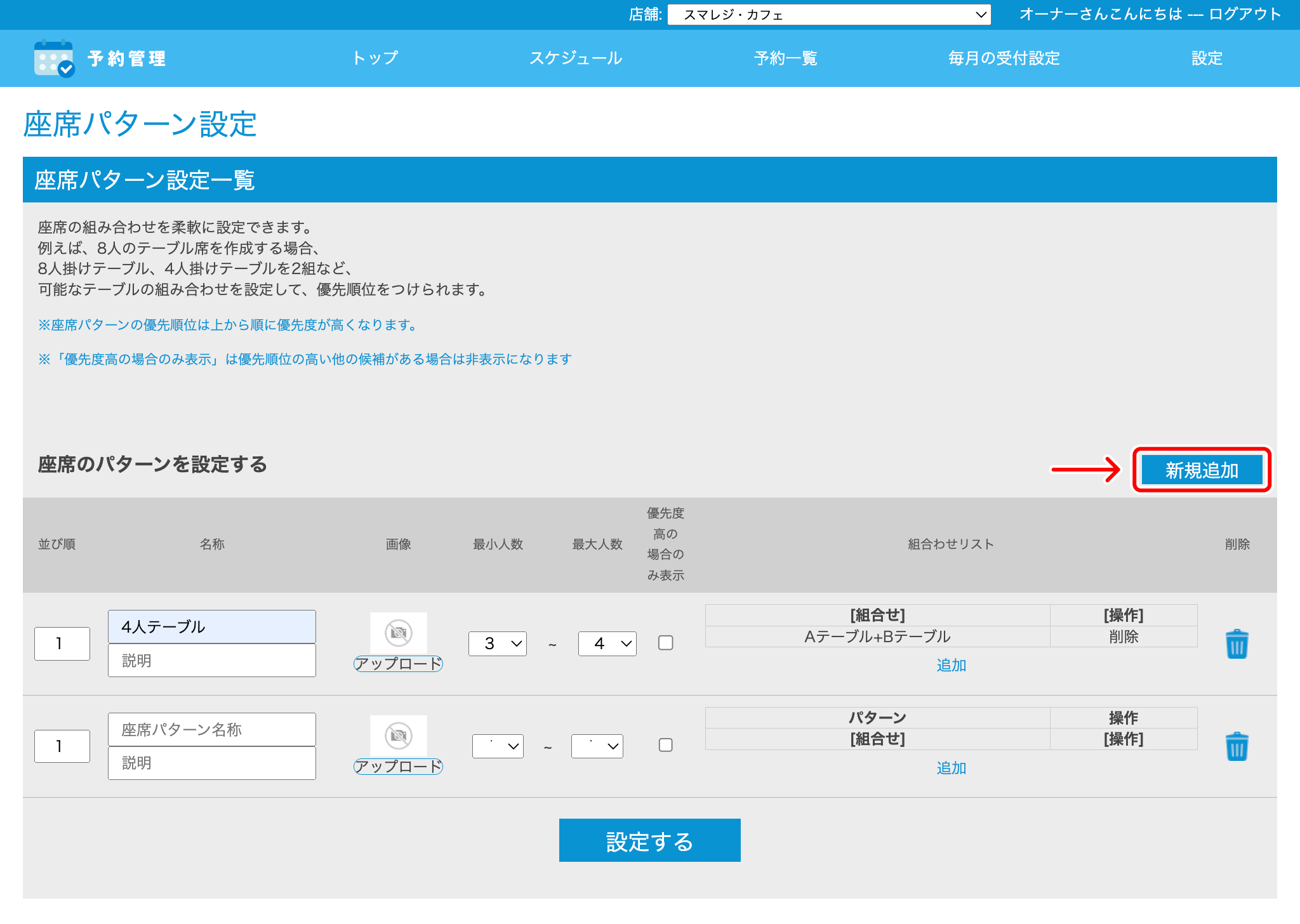Click the ログアウト link
Viewport: 1300px width, 924px height.
pyautogui.click(x=1245, y=14)
